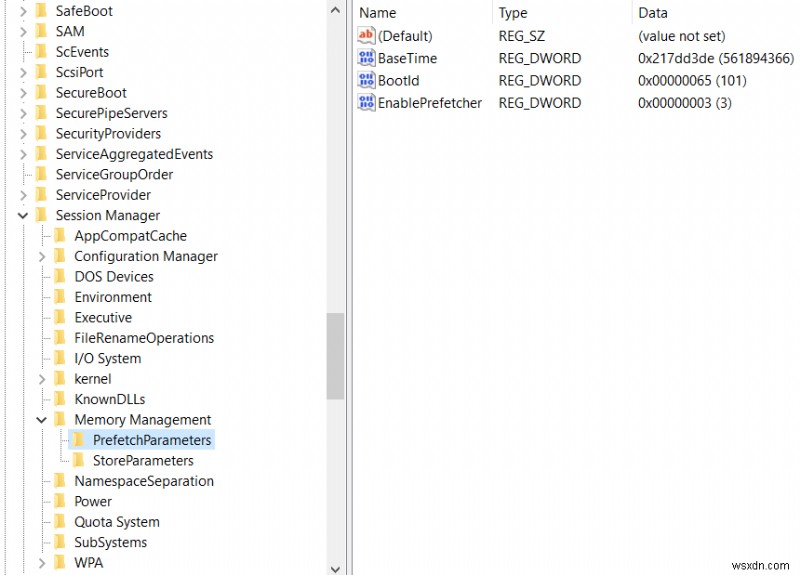
Task: Expand the SecurePipeServers key
Action: (23, 113)
